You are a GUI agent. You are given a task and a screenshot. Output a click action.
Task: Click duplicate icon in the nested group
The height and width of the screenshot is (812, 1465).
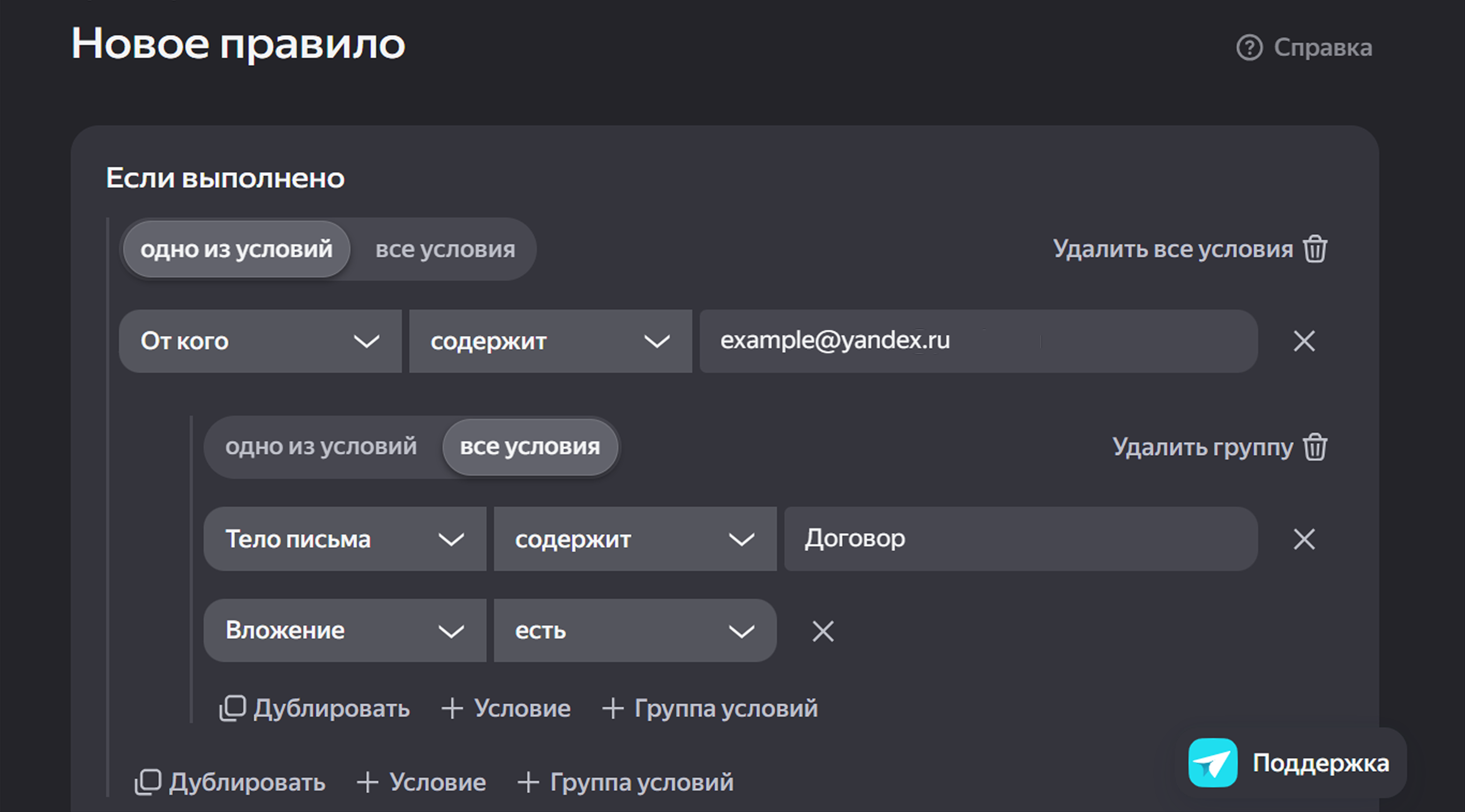233,709
